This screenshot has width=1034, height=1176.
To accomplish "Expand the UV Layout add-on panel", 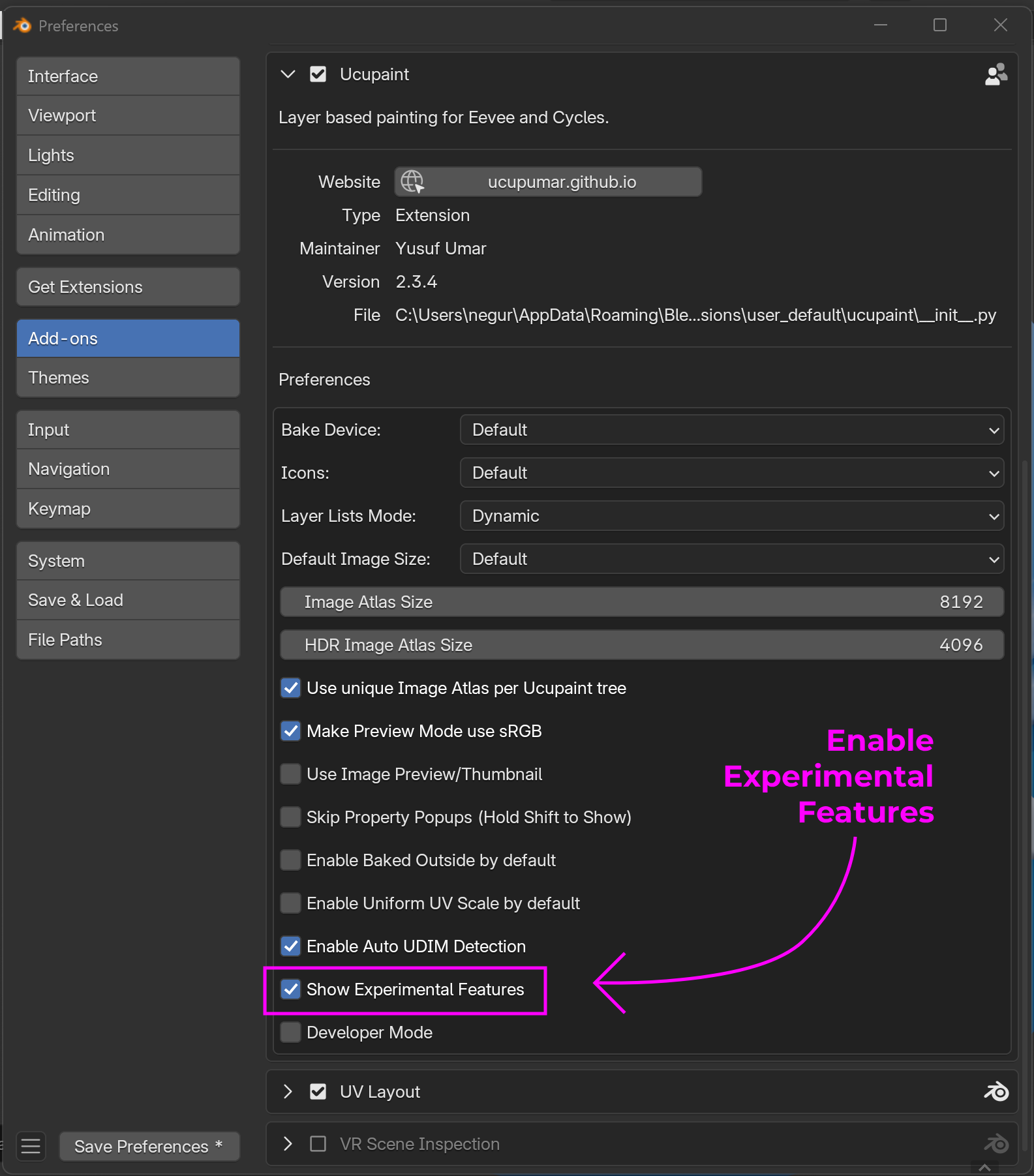I will 288,1091.
